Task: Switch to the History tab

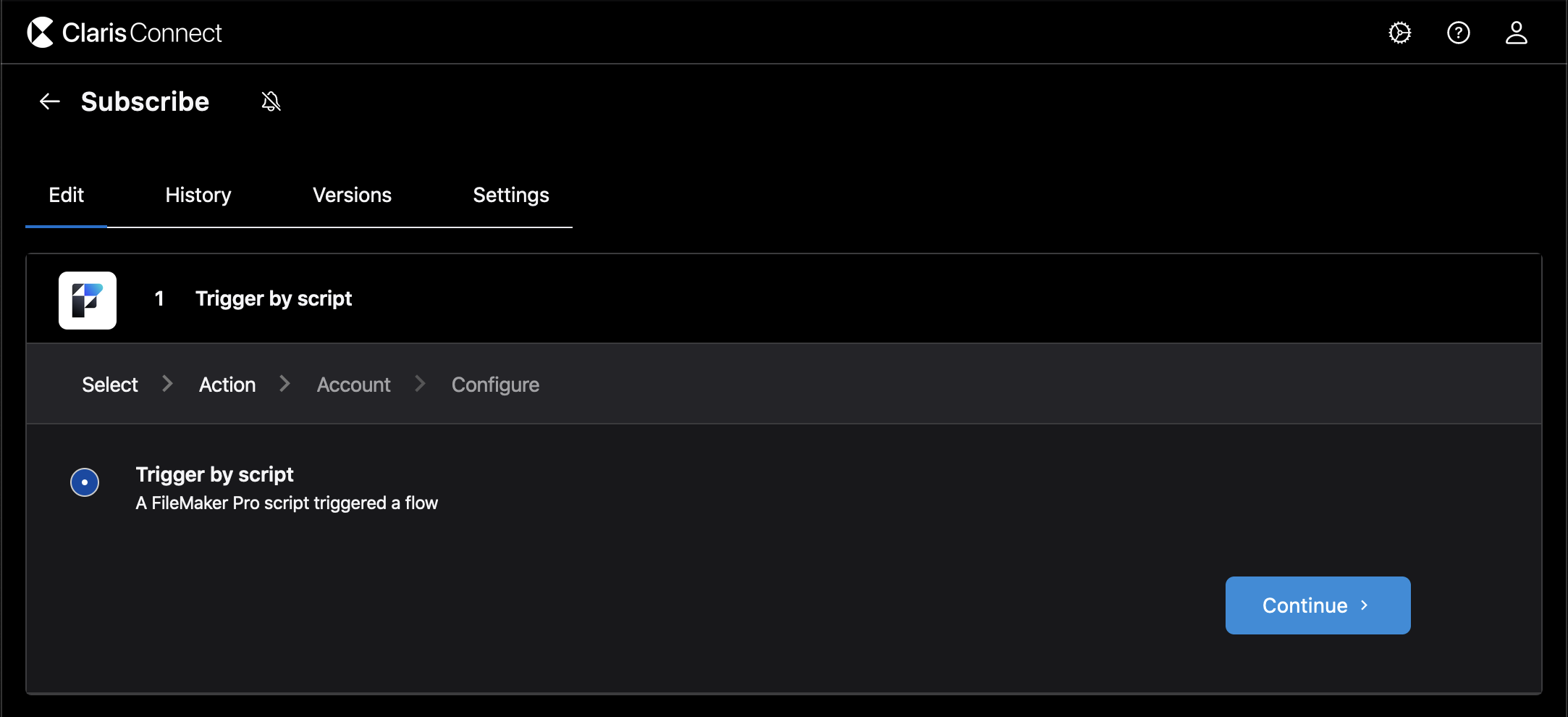Action: point(198,195)
